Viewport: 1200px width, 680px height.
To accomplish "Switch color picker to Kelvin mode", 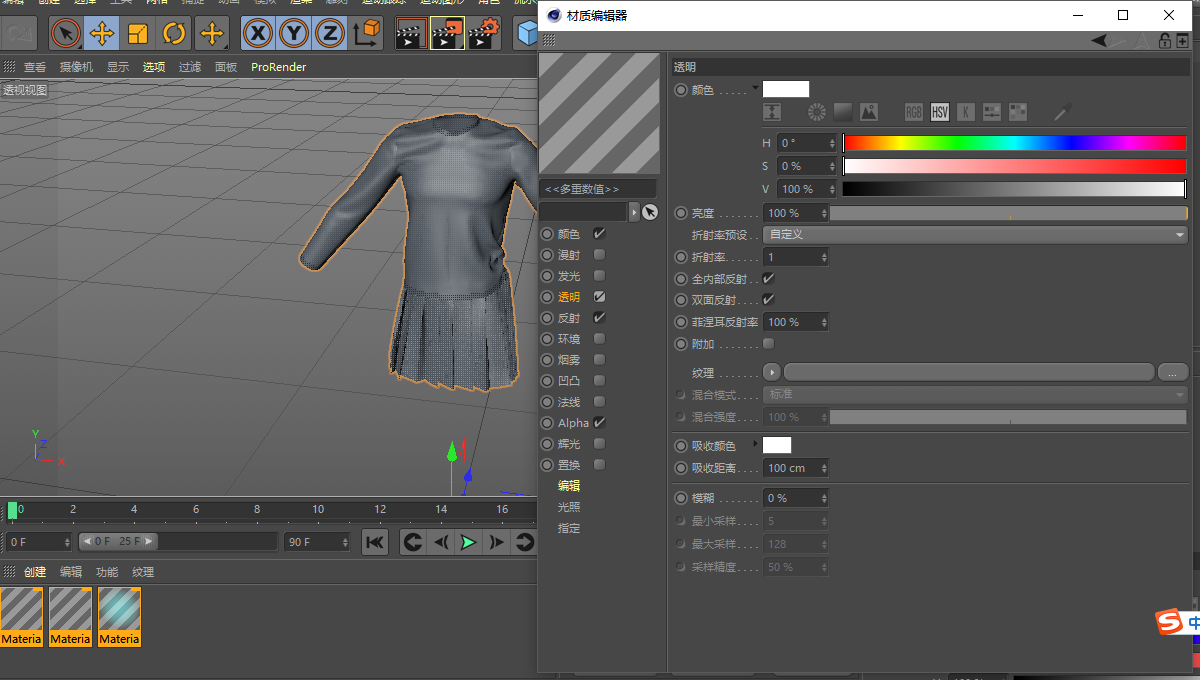I will point(966,112).
